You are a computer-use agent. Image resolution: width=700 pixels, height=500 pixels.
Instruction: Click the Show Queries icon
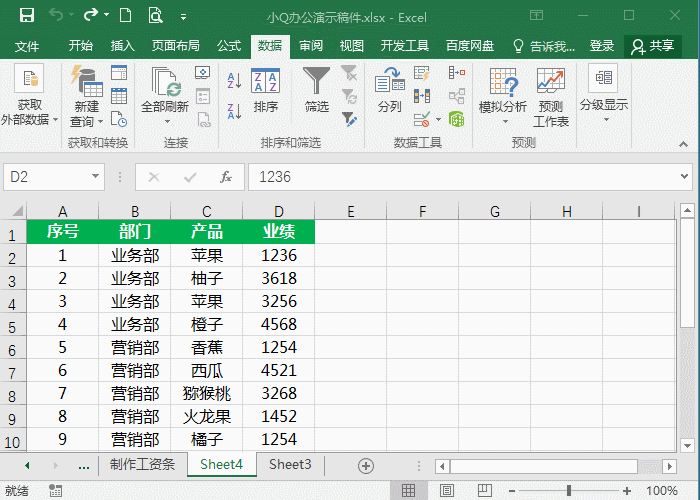click(119, 72)
